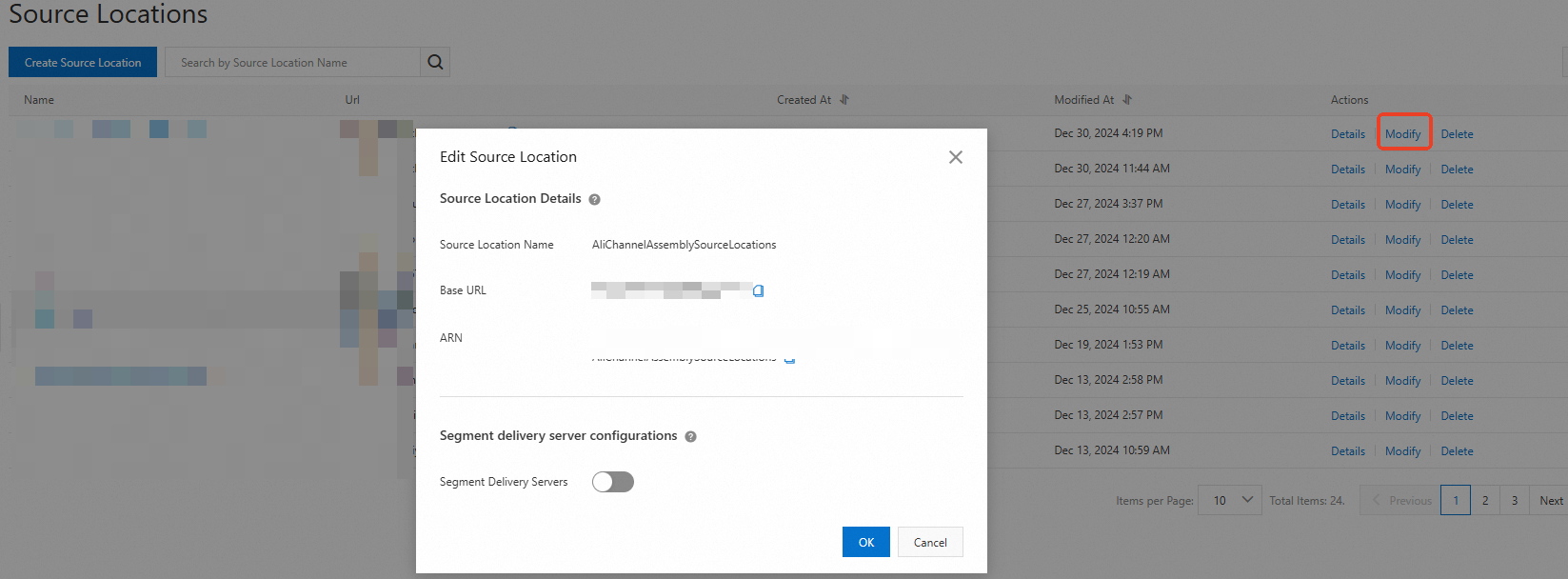
Task: Click the search magnifier icon
Action: pyautogui.click(x=435, y=62)
